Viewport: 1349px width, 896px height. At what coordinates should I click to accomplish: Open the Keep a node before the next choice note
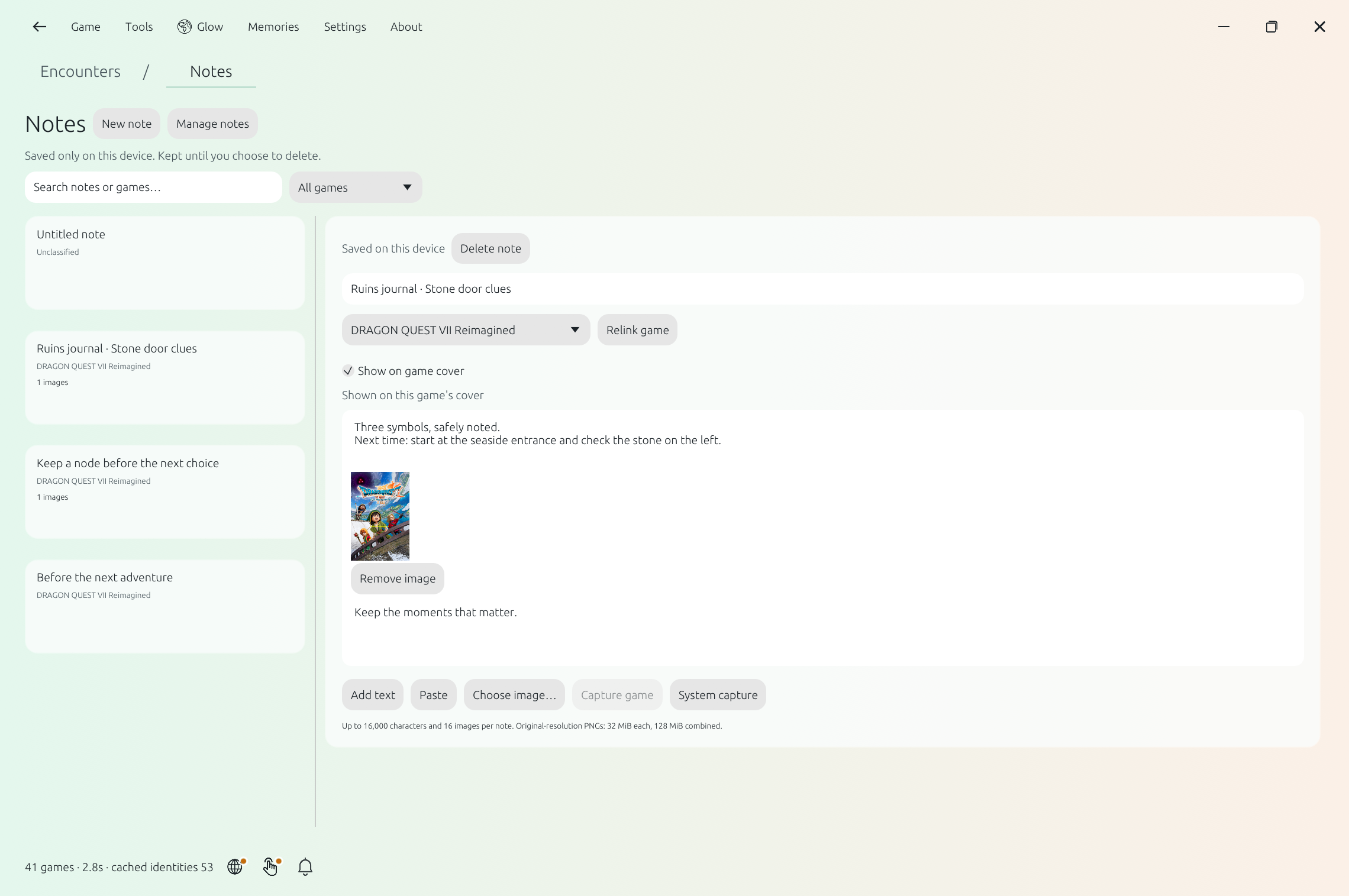point(164,491)
